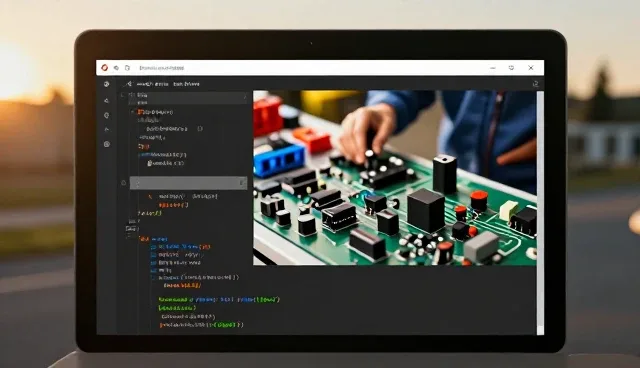This screenshot has width=640, height=368.
Task: Select the first breadcrumb segment in editor header
Action: tap(152, 84)
